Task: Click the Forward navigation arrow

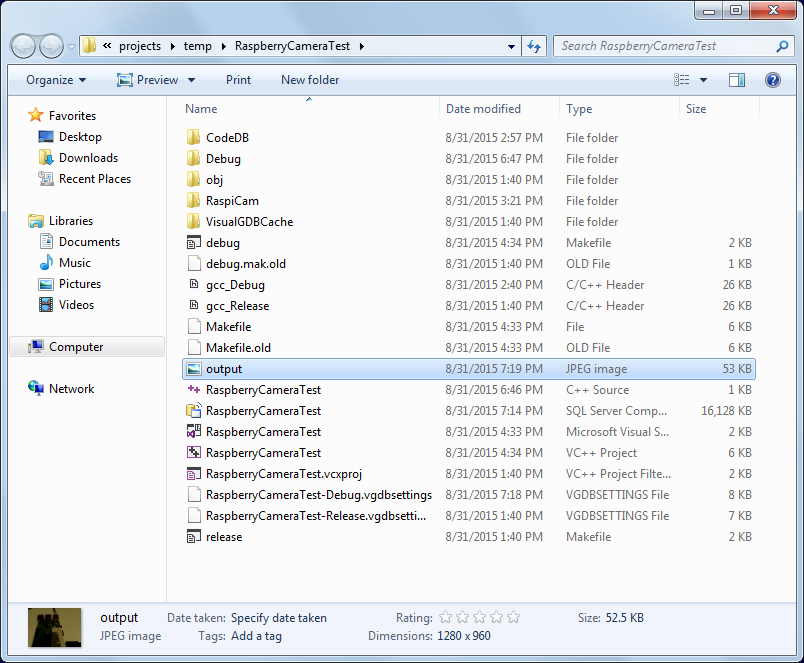Action: click(x=51, y=47)
